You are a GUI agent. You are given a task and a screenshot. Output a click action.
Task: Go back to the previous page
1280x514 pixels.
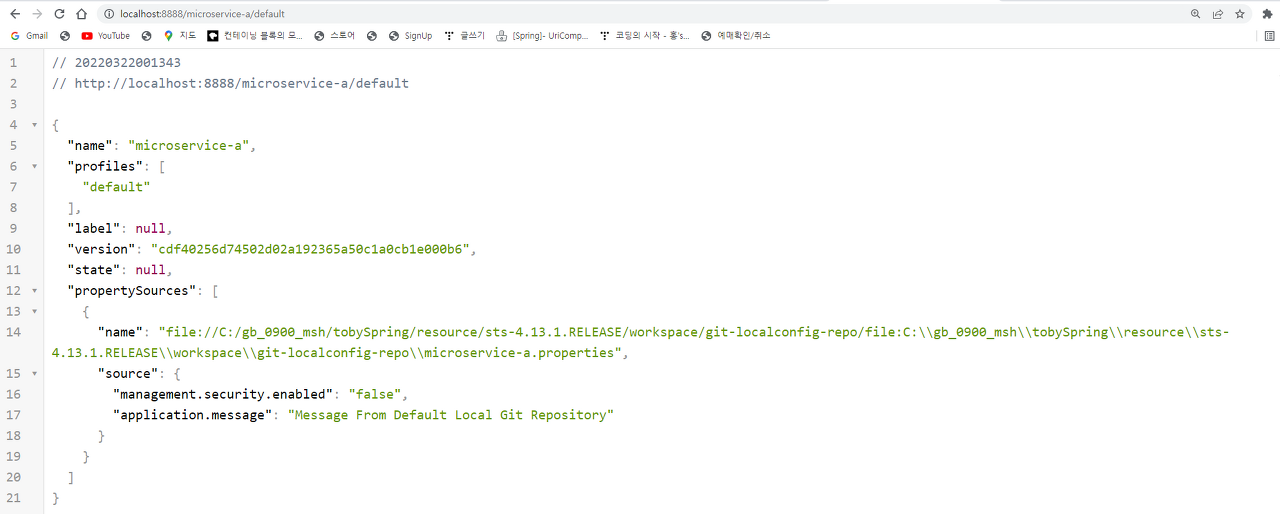(15, 14)
